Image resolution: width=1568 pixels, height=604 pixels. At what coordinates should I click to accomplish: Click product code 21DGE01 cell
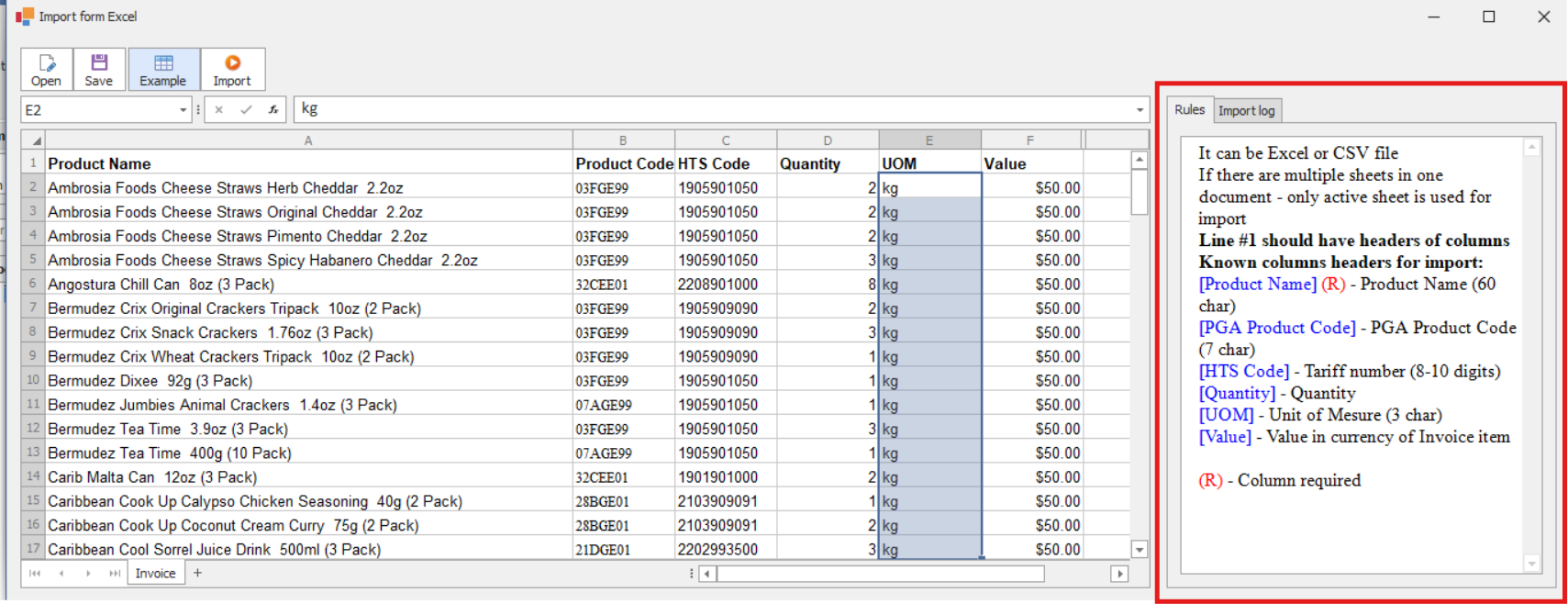(x=623, y=549)
